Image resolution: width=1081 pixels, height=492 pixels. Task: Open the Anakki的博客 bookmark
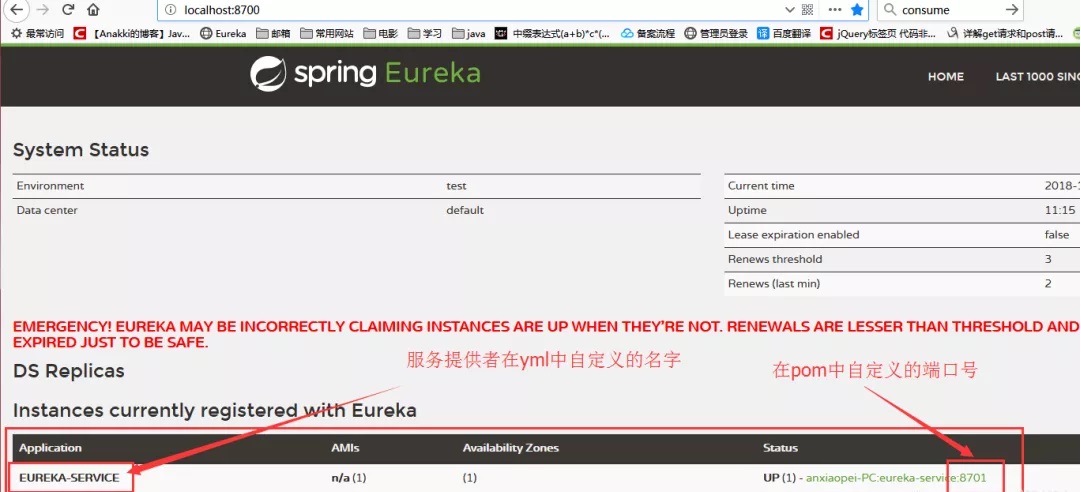(132, 33)
